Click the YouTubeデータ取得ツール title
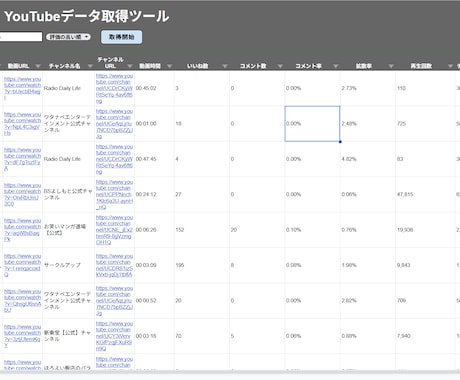The width and height of the screenshot is (460, 380). click(87, 16)
